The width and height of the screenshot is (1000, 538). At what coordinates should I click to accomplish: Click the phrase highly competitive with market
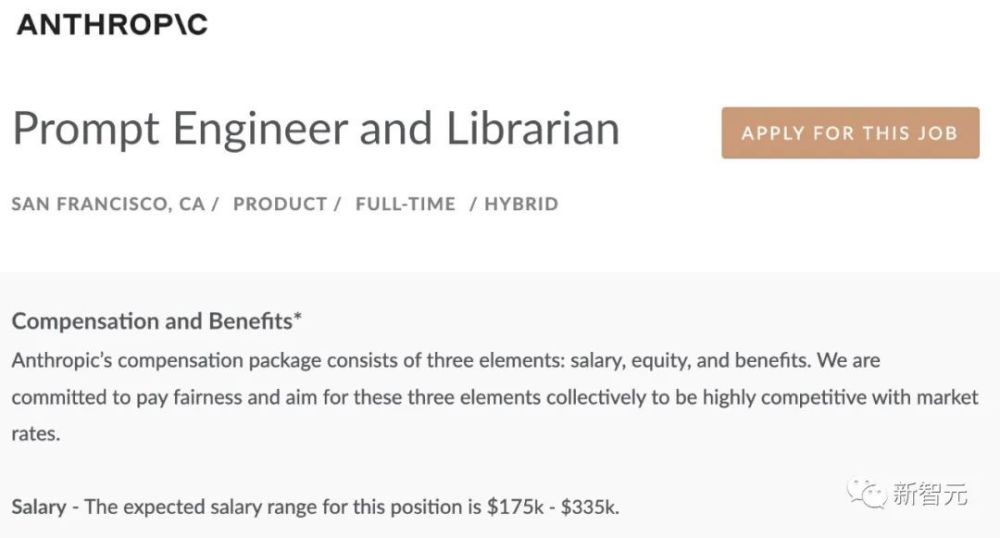(841, 398)
